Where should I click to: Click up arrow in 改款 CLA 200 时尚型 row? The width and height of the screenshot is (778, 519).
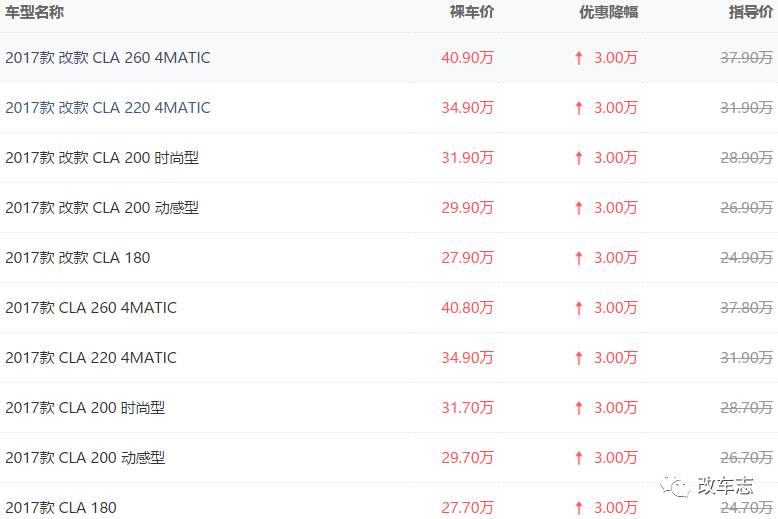coord(579,158)
